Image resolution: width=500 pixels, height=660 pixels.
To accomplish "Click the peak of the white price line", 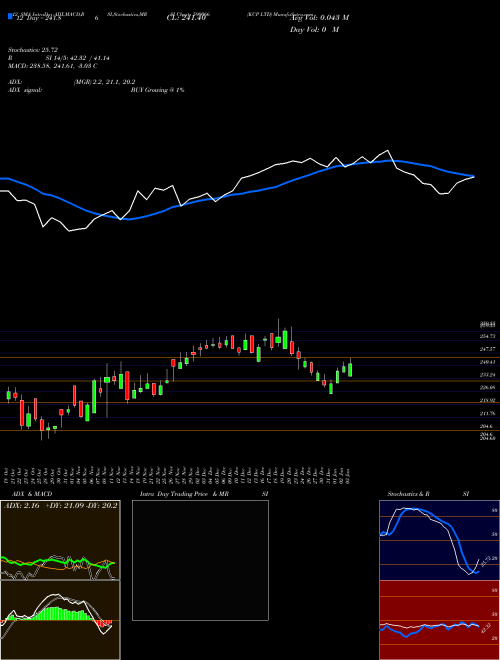I will point(387,150).
